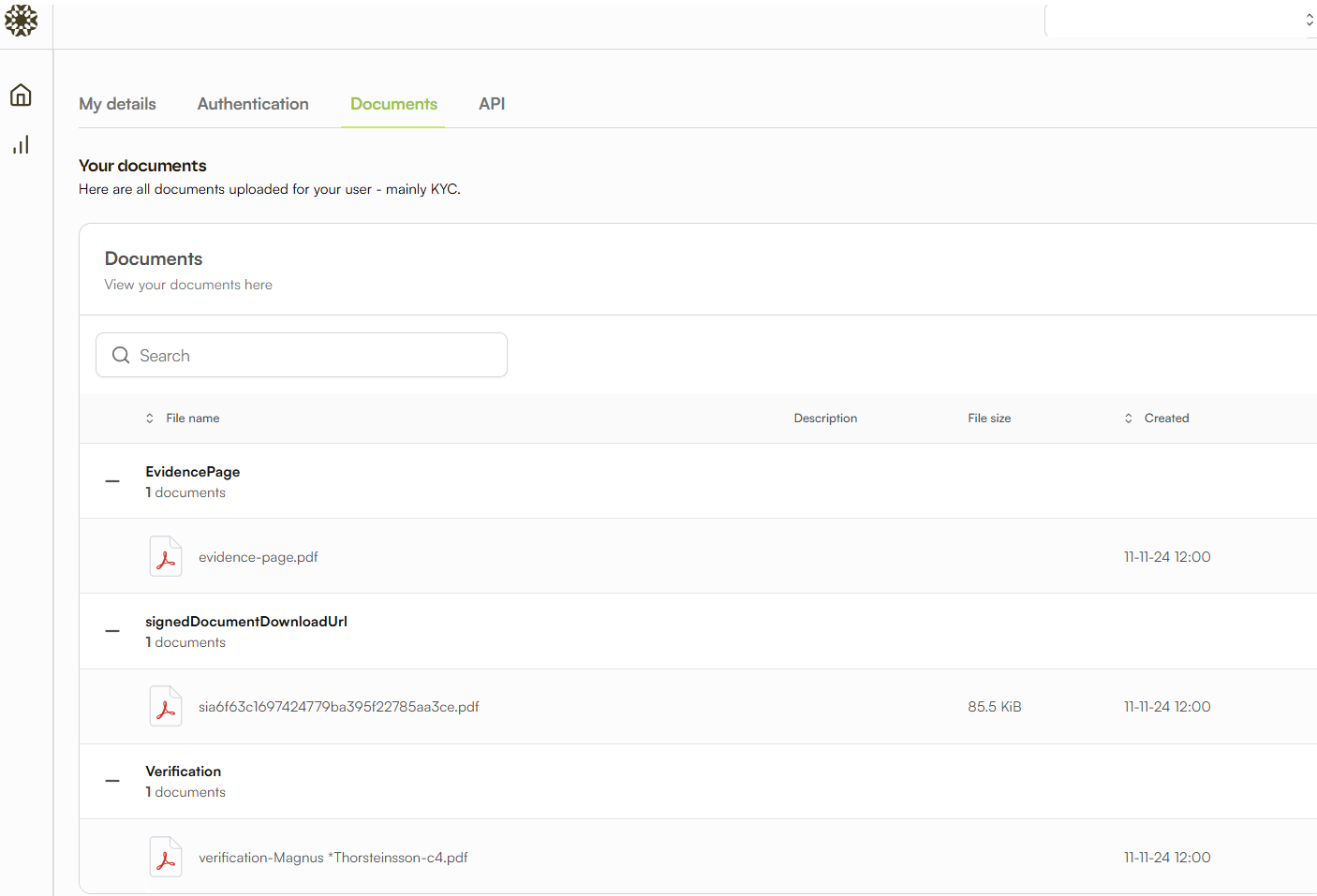The width and height of the screenshot is (1317, 896).
Task: Open verification-Magnus Thorsteinsson-c4.pdf link
Action: point(333,858)
